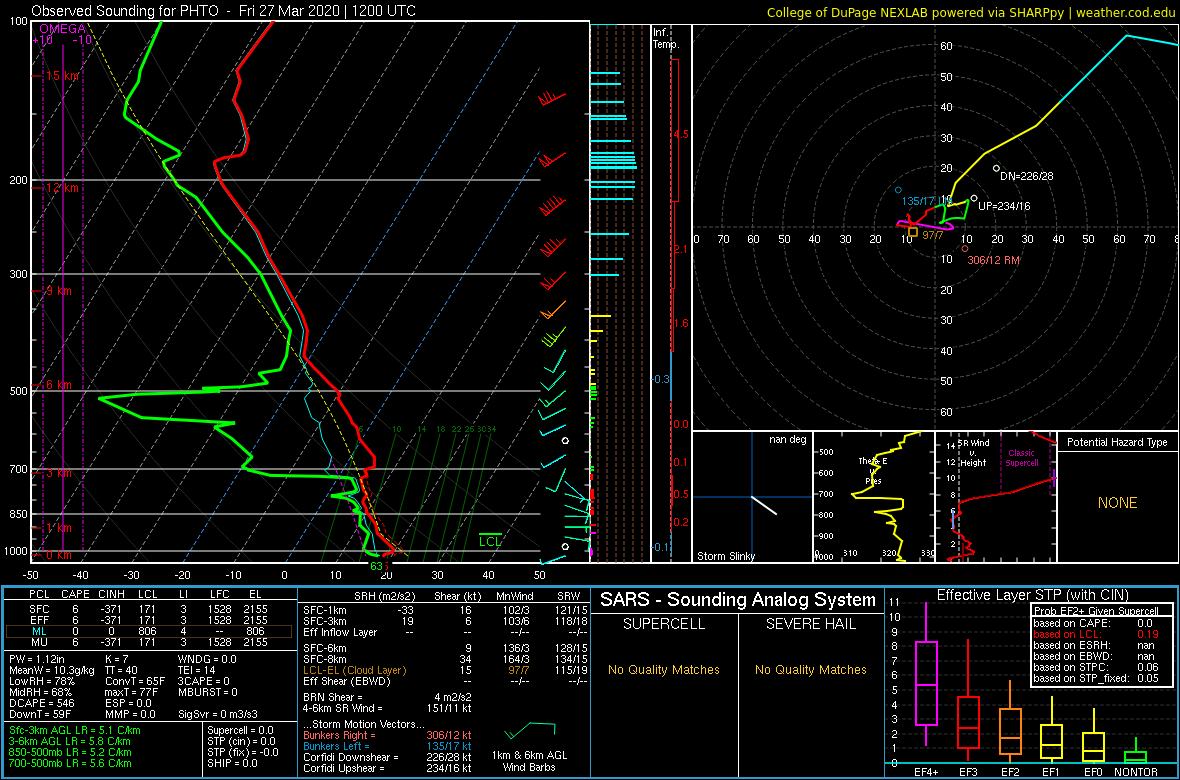Image resolution: width=1180 pixels, height=780 pixels.
Task: Click the 'SHIP = 0.0' value
Action: tap(233, 763)
